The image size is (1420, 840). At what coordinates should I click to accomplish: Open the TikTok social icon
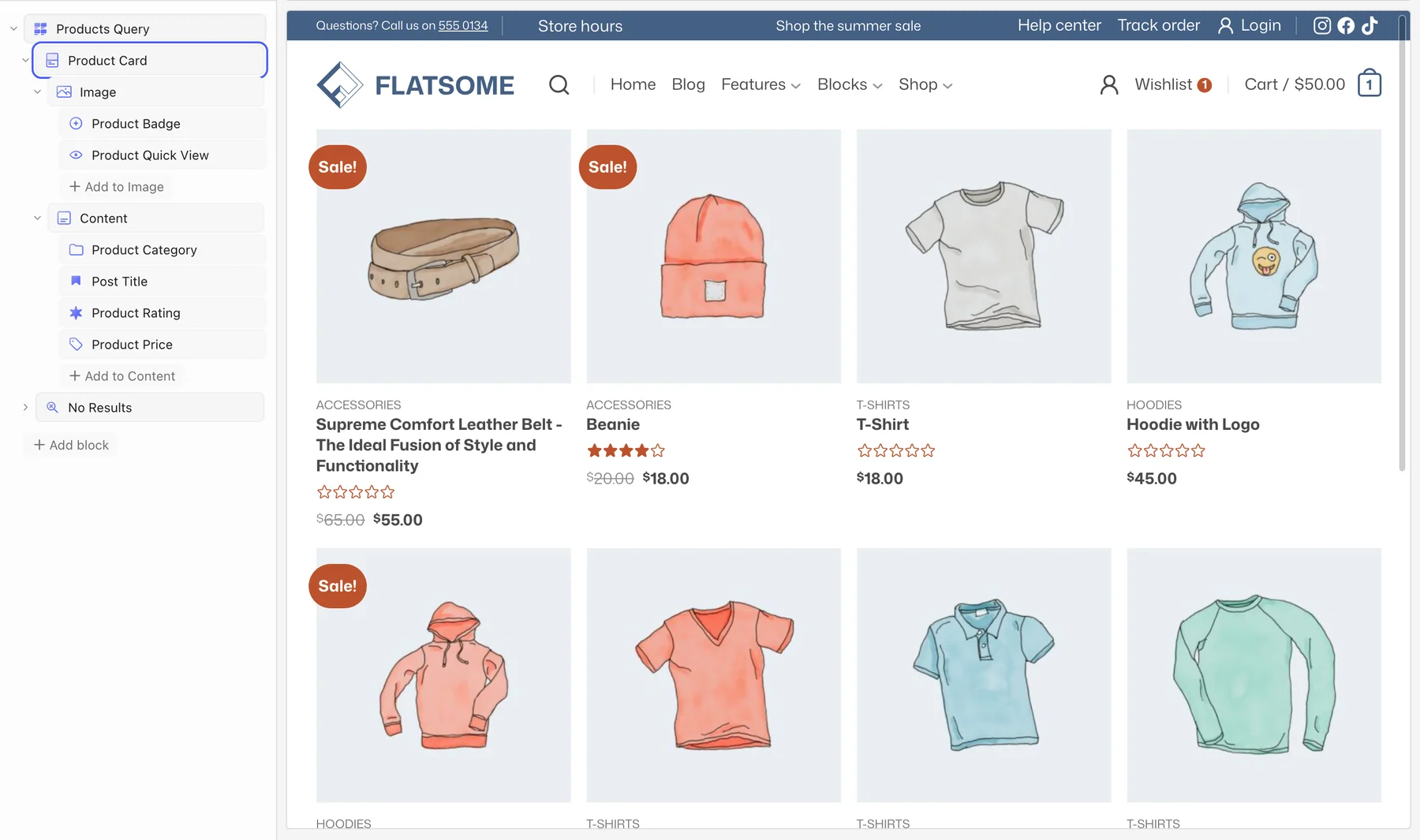(x=1370, y=25)
